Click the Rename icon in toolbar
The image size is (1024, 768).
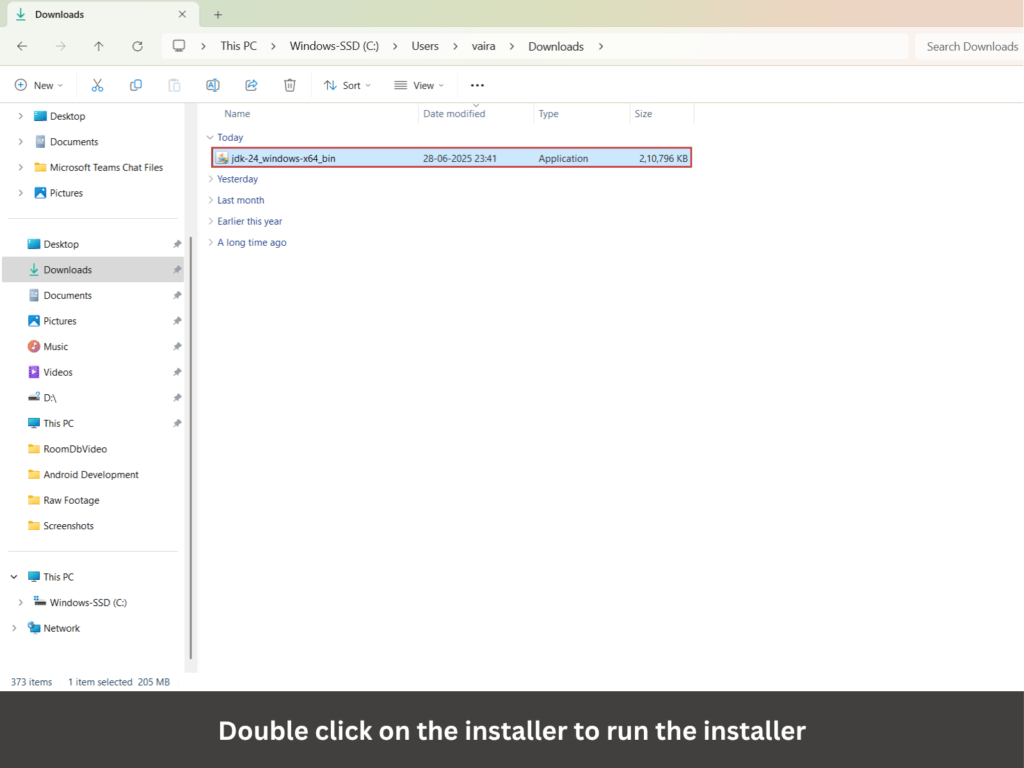(212, 85)
